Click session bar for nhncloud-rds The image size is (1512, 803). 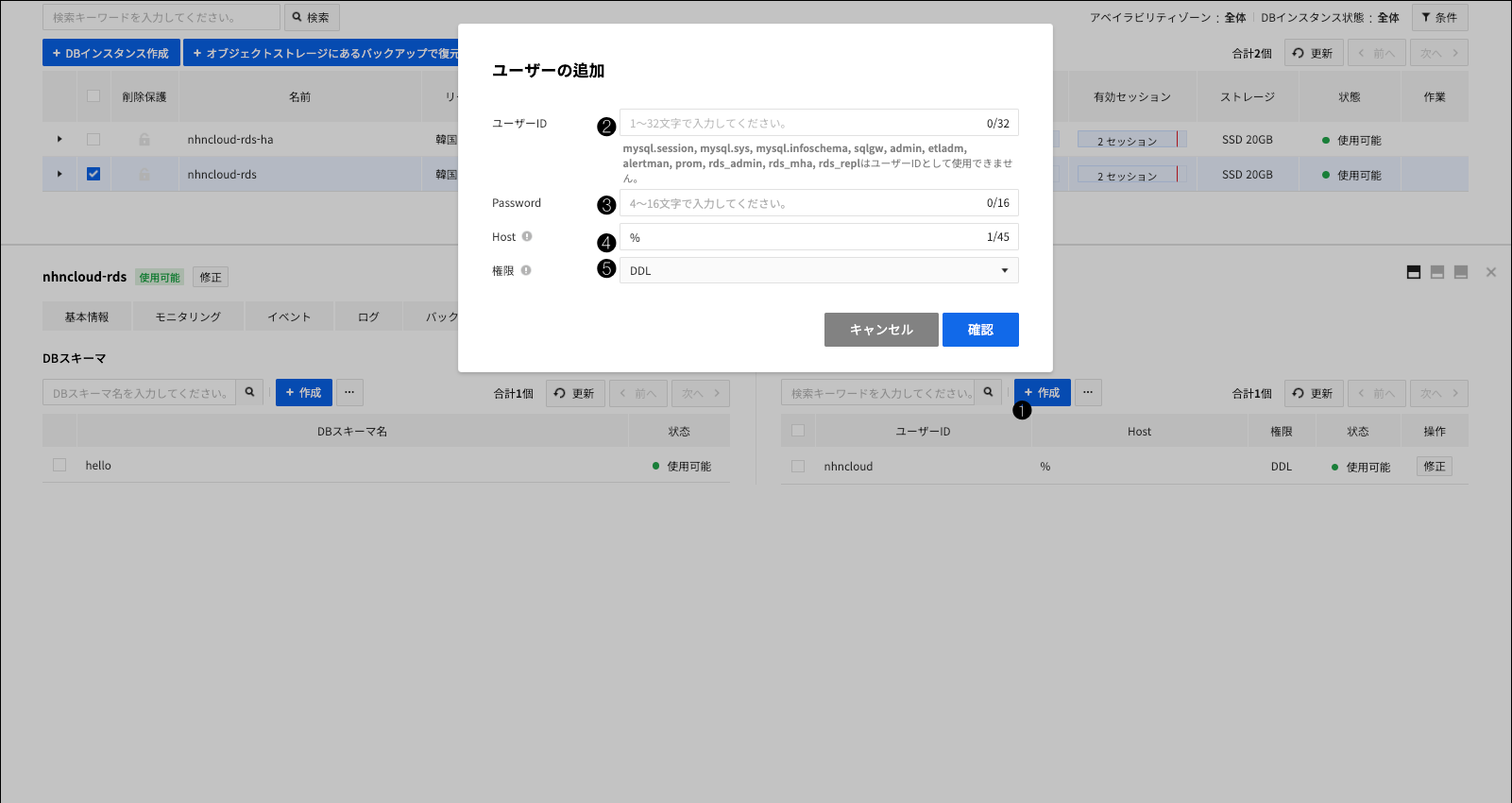1132,175
